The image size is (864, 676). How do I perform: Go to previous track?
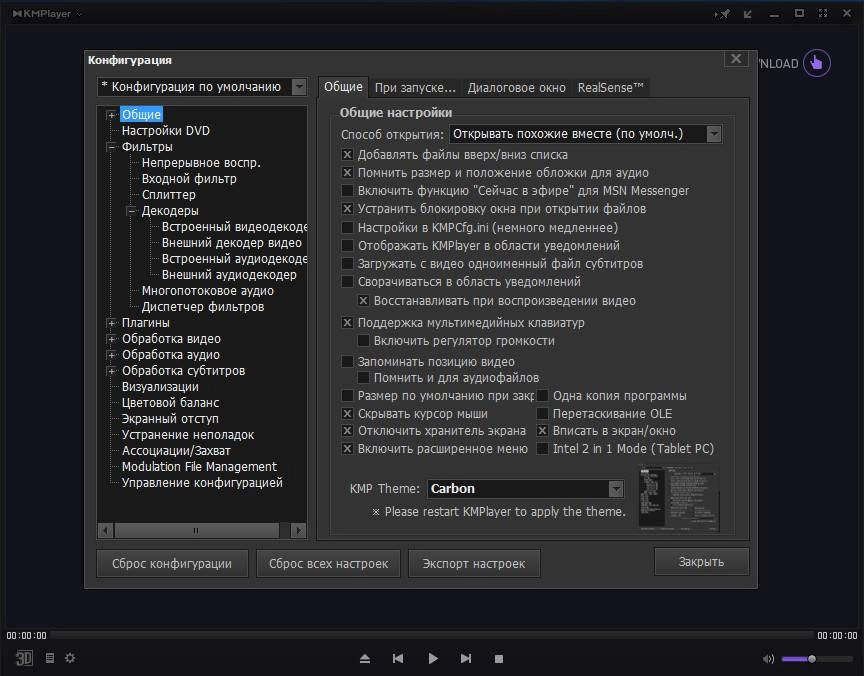point(398,658)
